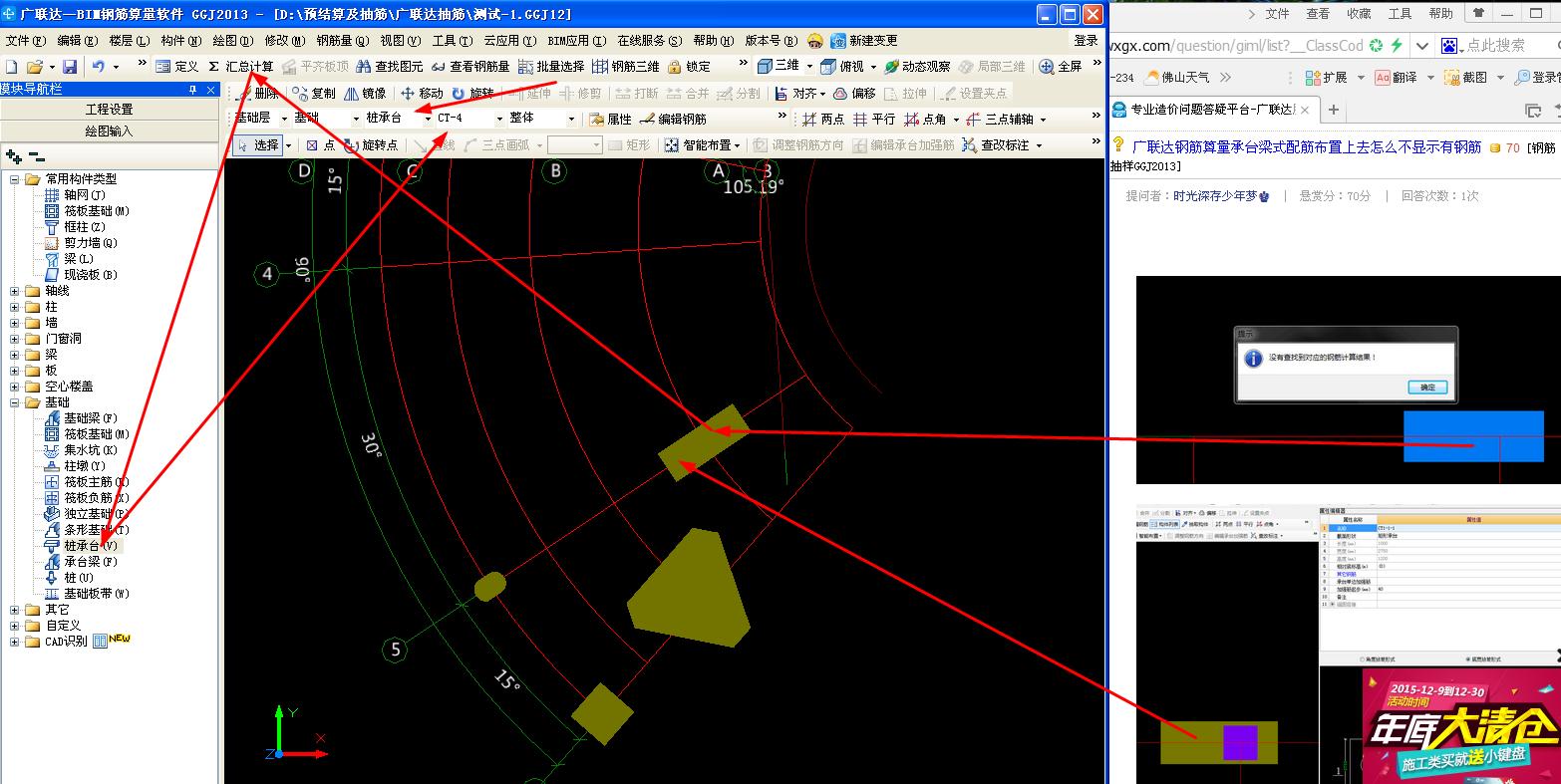The height and width of the screenshot is (784, 1561).
Task: Open the 楼层(L) menu
Action: click(130, 41)
